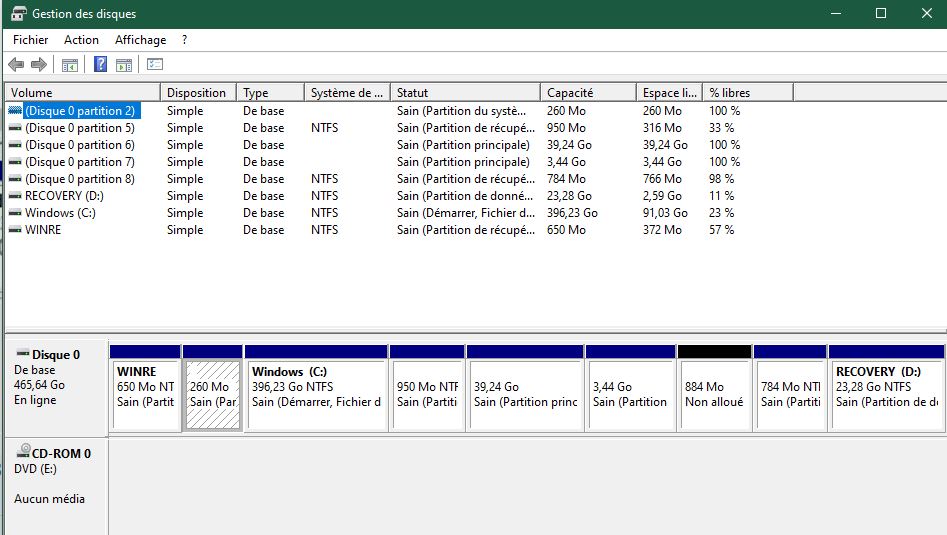Select the 950 Mo NTFS partition block
This screenshot has width=947, height=535.
click(427, 388)
